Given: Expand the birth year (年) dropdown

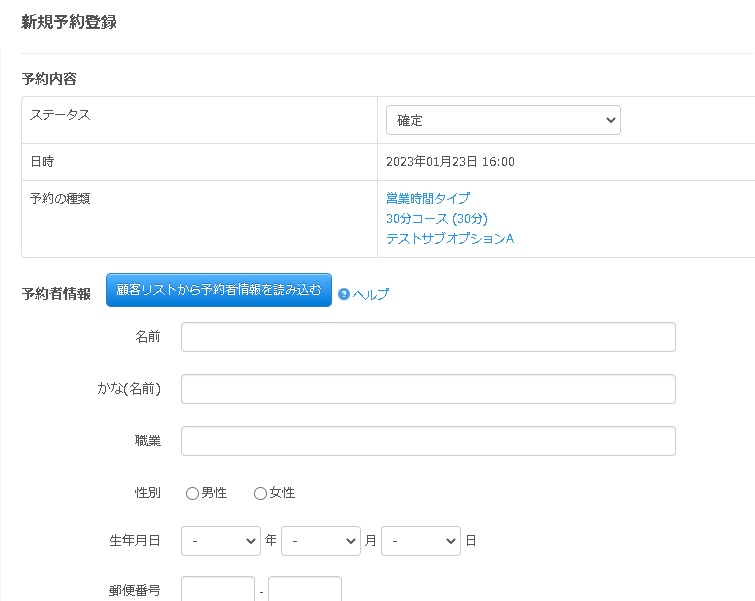Looking at the screenshot, I should (221, 541).
